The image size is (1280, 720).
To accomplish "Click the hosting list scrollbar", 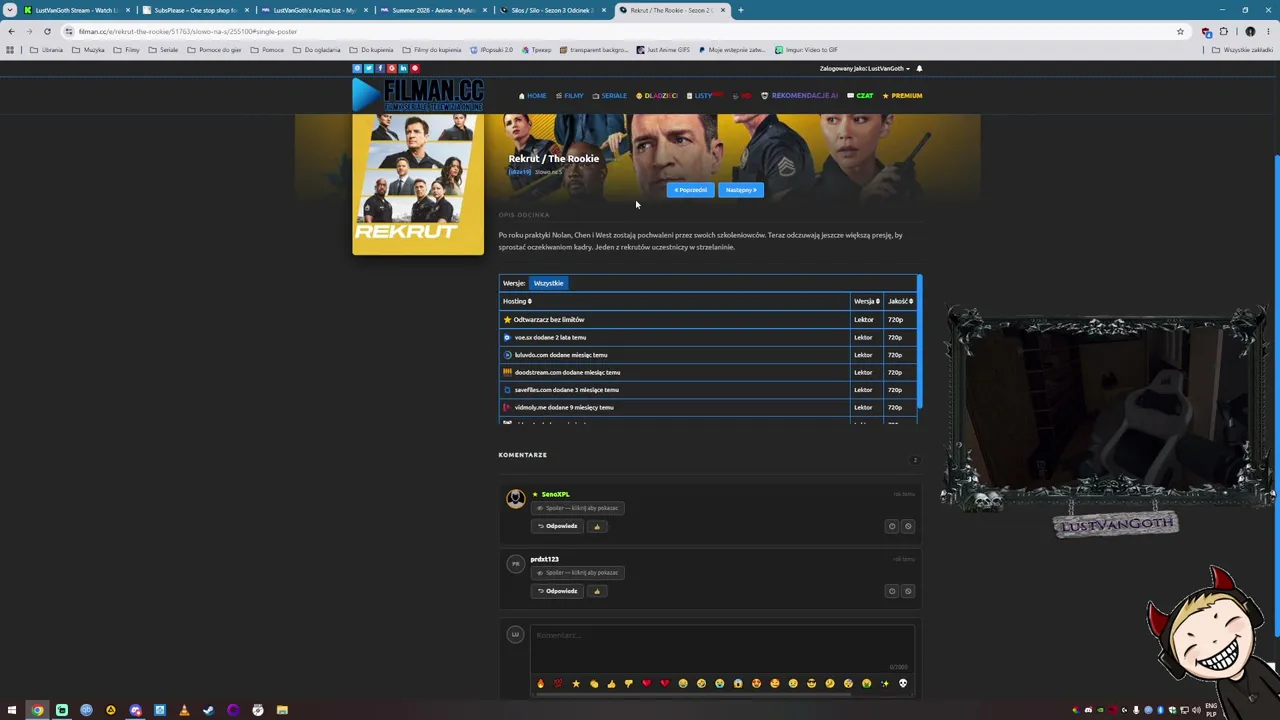I will point(919,341).
